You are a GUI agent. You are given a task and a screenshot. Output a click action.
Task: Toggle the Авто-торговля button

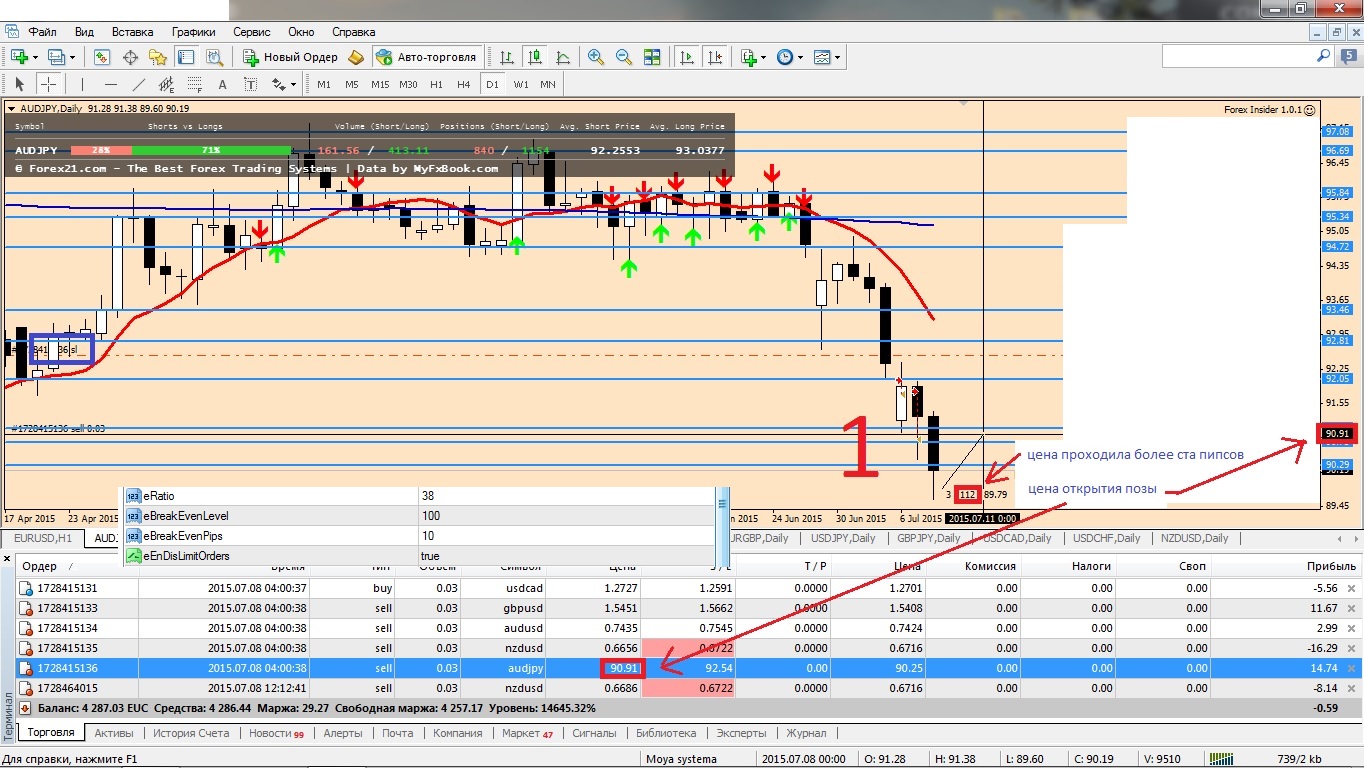pyautogui.click(x=428, y=57)
